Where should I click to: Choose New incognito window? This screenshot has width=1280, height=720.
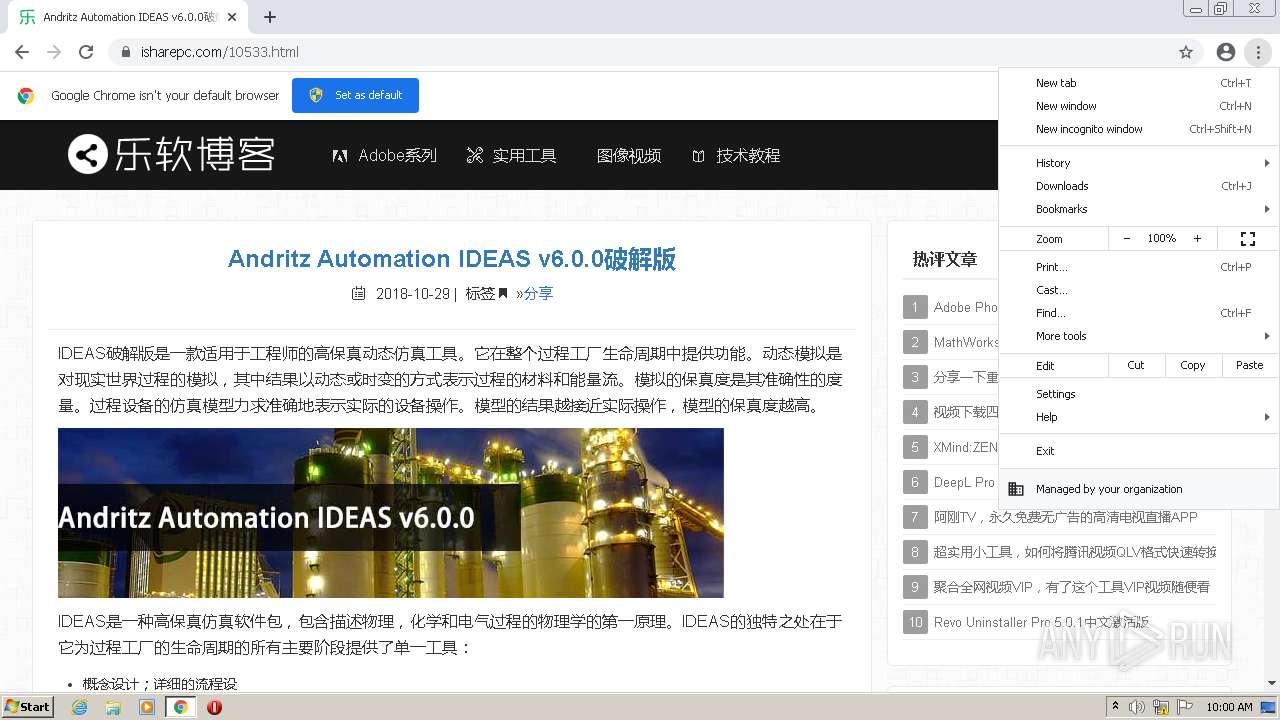pos(1139,129)
